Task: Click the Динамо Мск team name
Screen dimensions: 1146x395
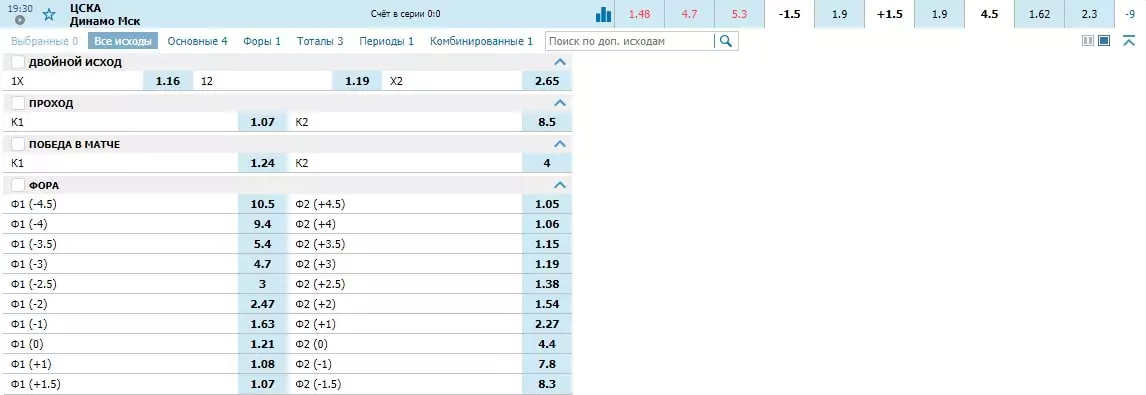Action: [105, 21]
